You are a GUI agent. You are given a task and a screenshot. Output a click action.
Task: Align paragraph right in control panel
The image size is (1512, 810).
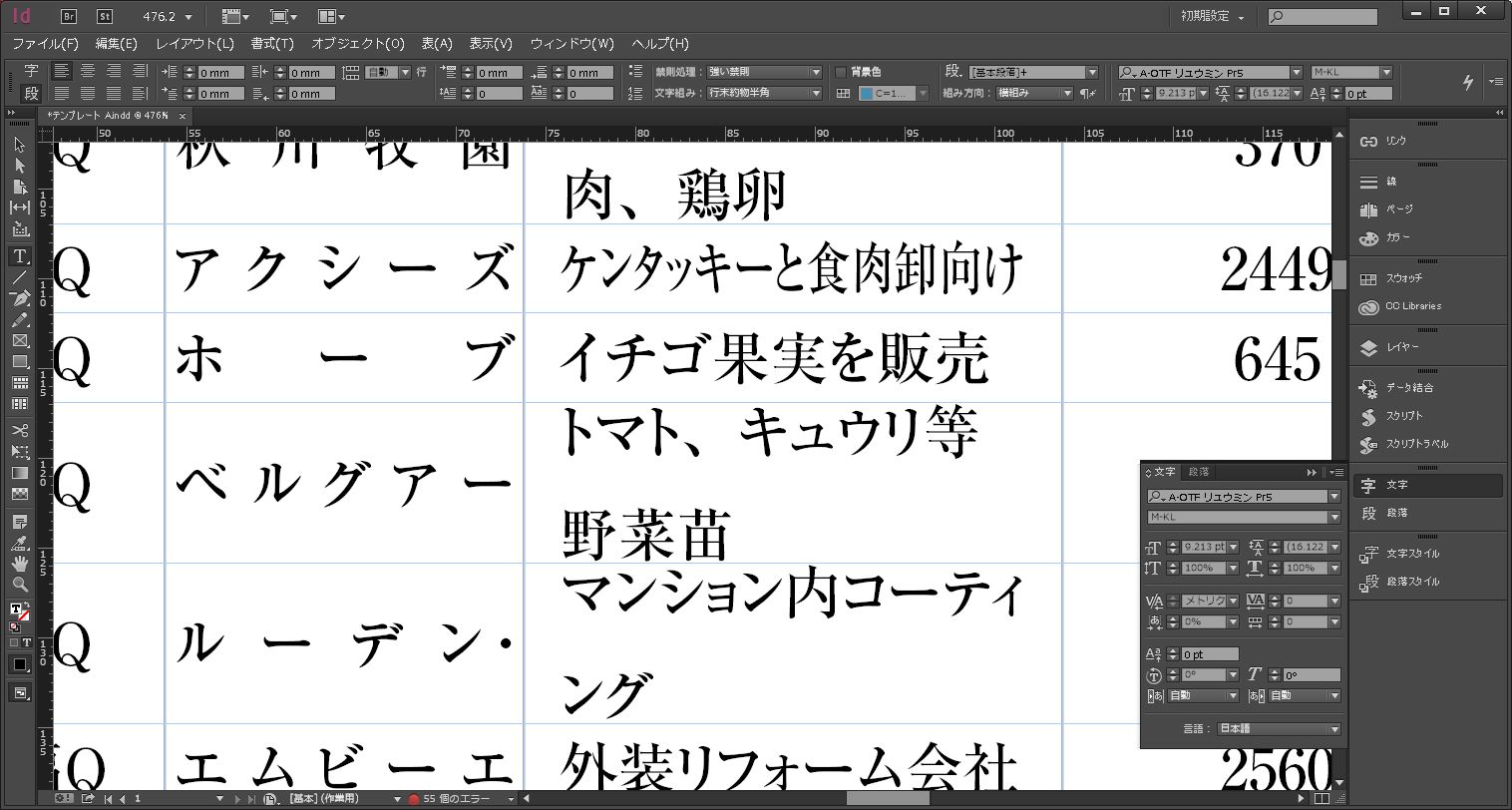[x=114, y=71]
